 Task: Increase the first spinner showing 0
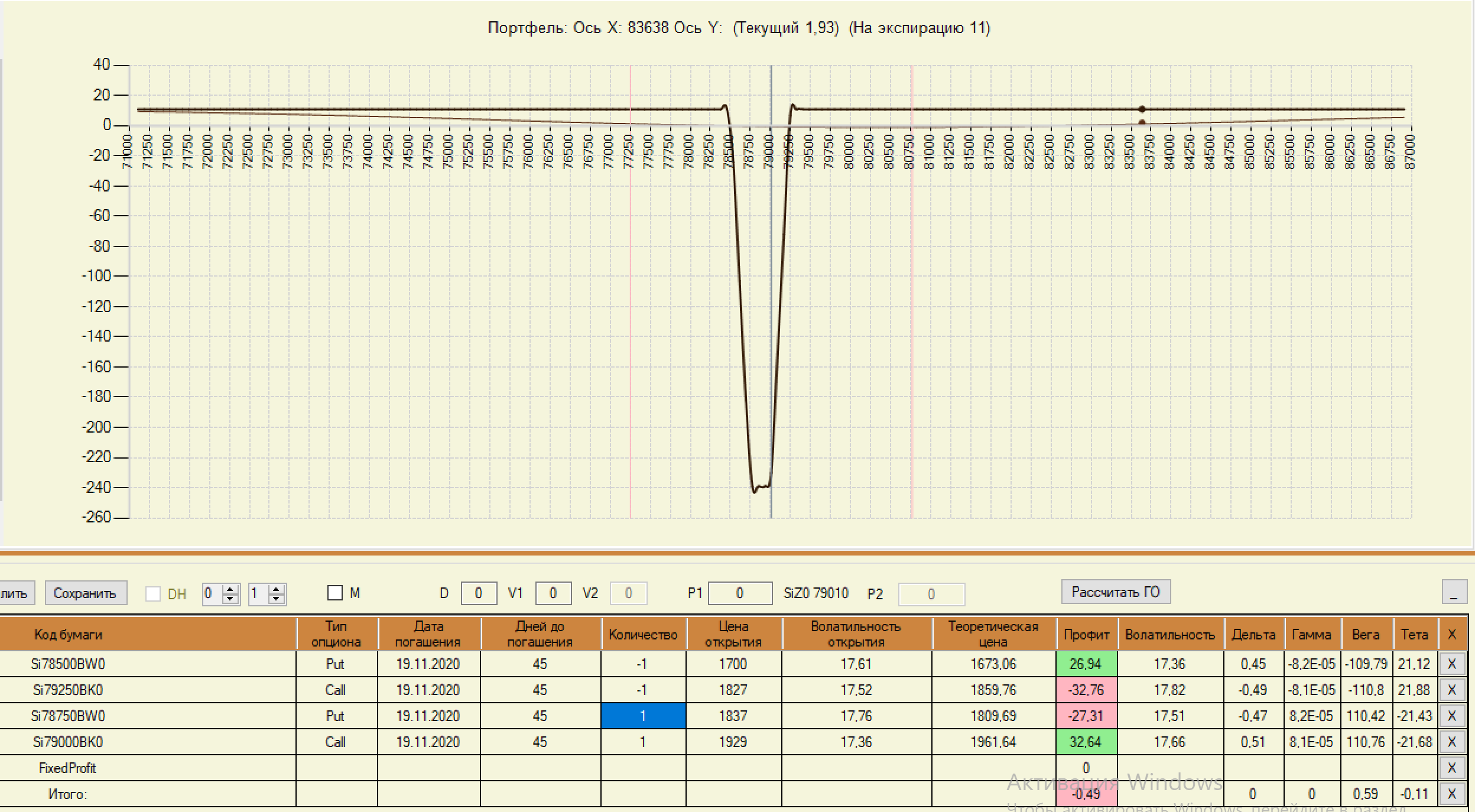(230, 589)
